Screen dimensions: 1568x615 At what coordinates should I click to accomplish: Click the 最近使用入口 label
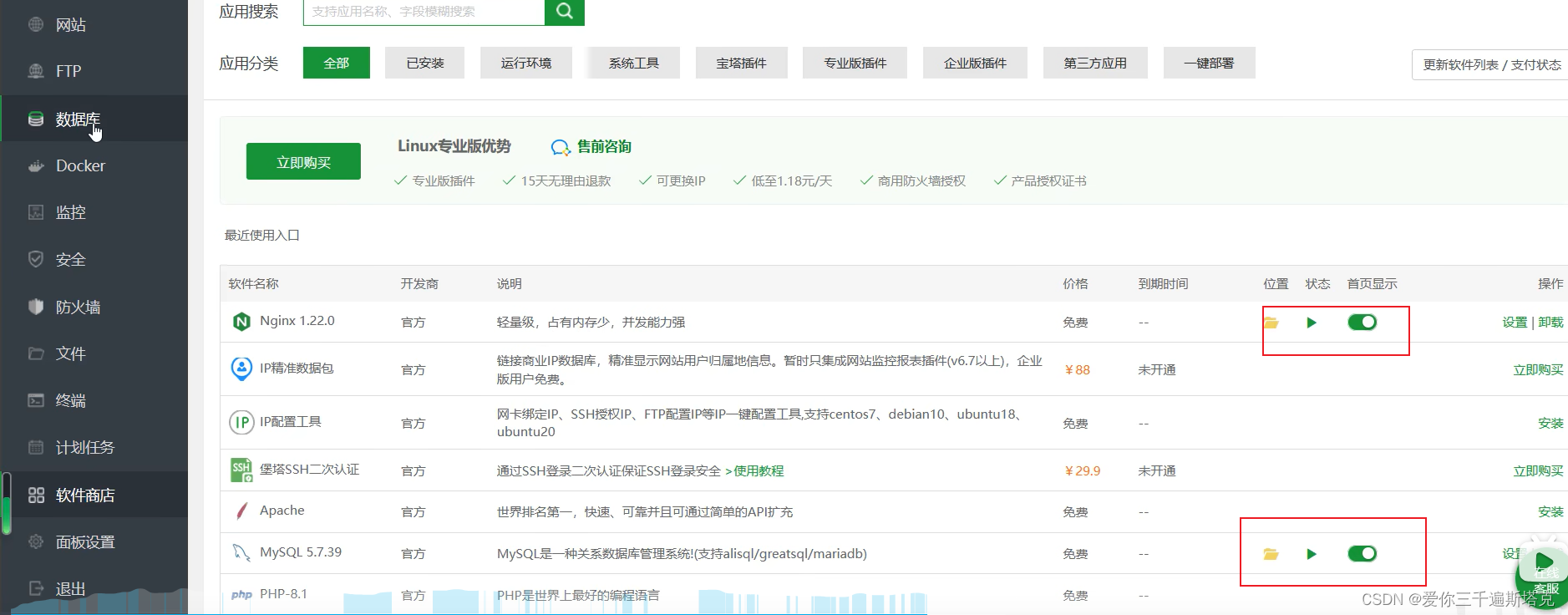261,236
